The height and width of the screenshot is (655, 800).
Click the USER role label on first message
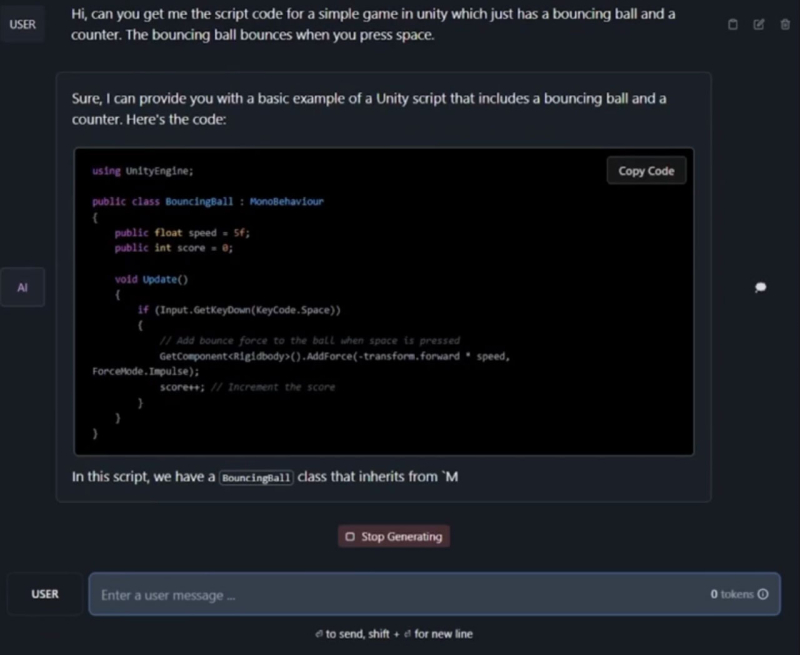[x=22, y=24]
